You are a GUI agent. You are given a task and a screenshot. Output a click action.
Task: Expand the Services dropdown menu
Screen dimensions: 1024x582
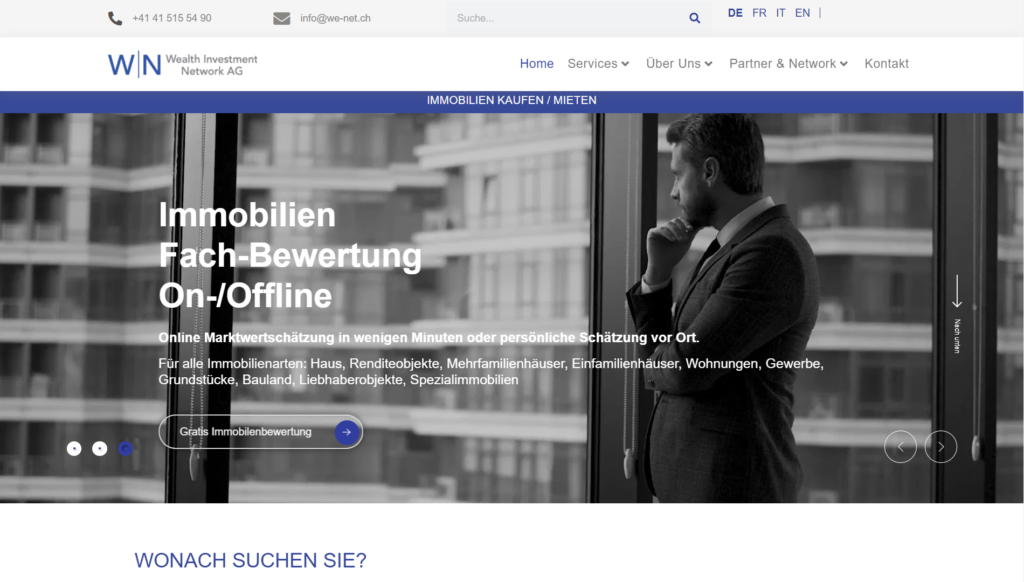(598, 64)
